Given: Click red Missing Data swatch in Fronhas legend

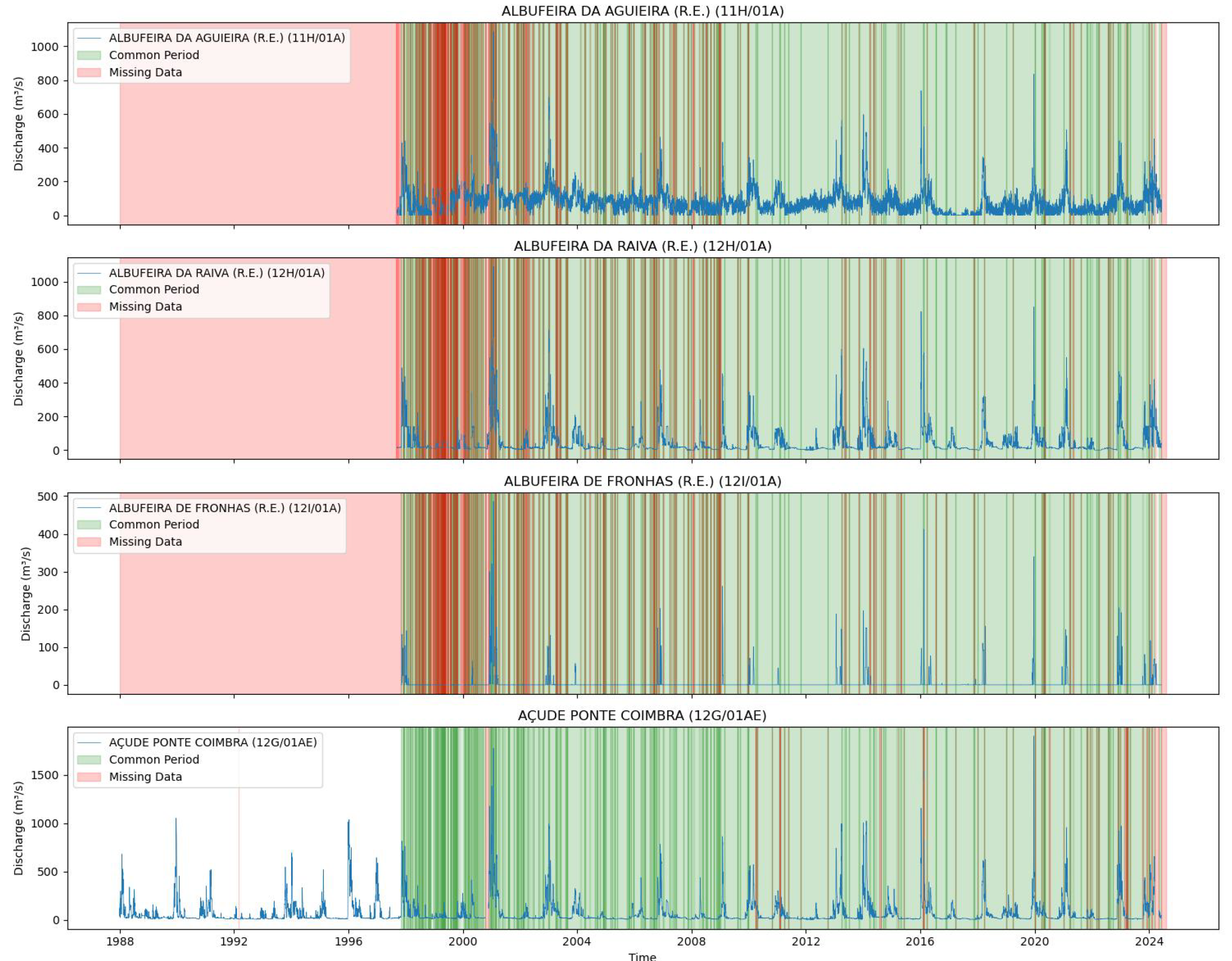Looking at the screenshot, I should 89,542.
